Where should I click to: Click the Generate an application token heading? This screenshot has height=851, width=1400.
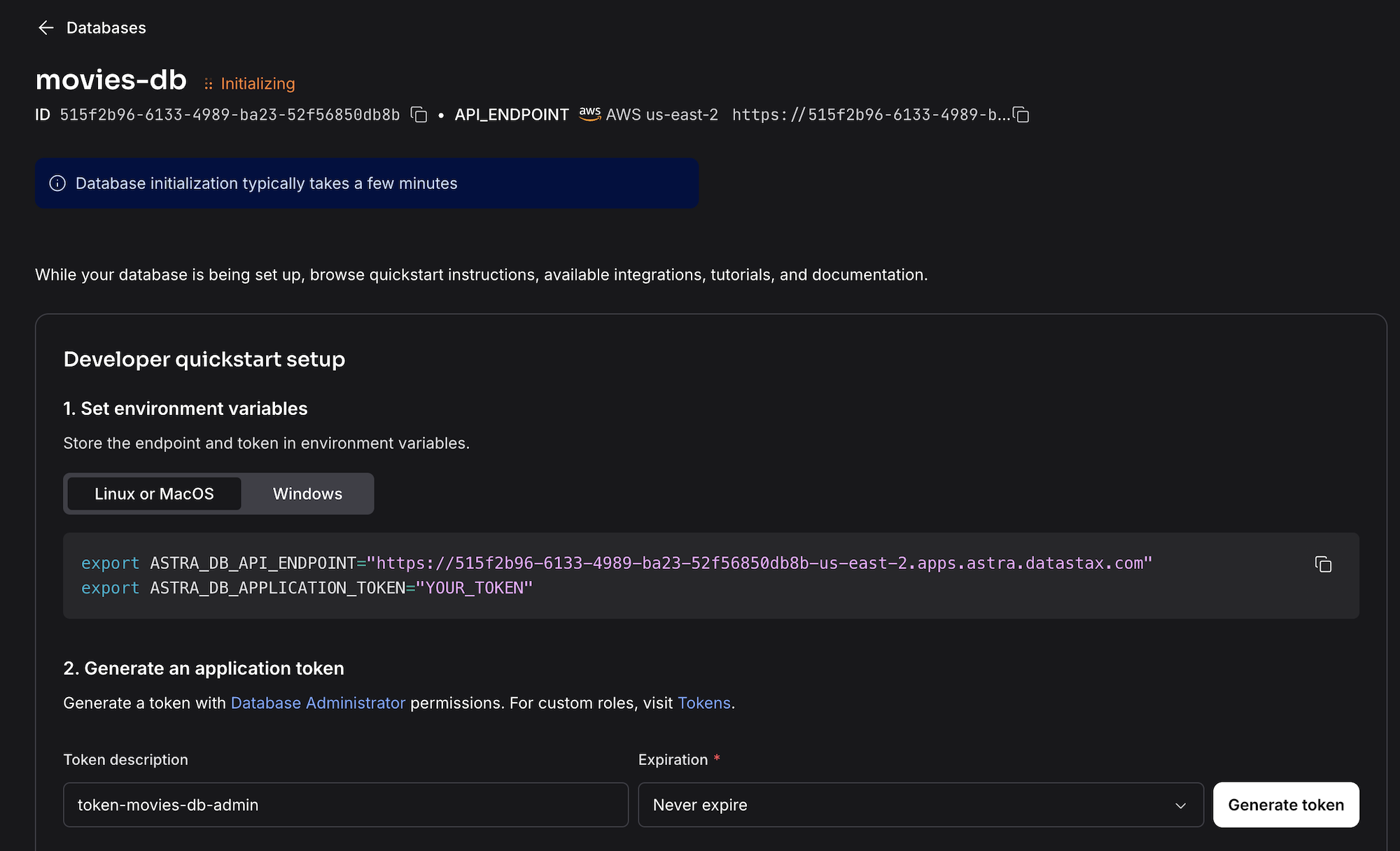(204, 668)
